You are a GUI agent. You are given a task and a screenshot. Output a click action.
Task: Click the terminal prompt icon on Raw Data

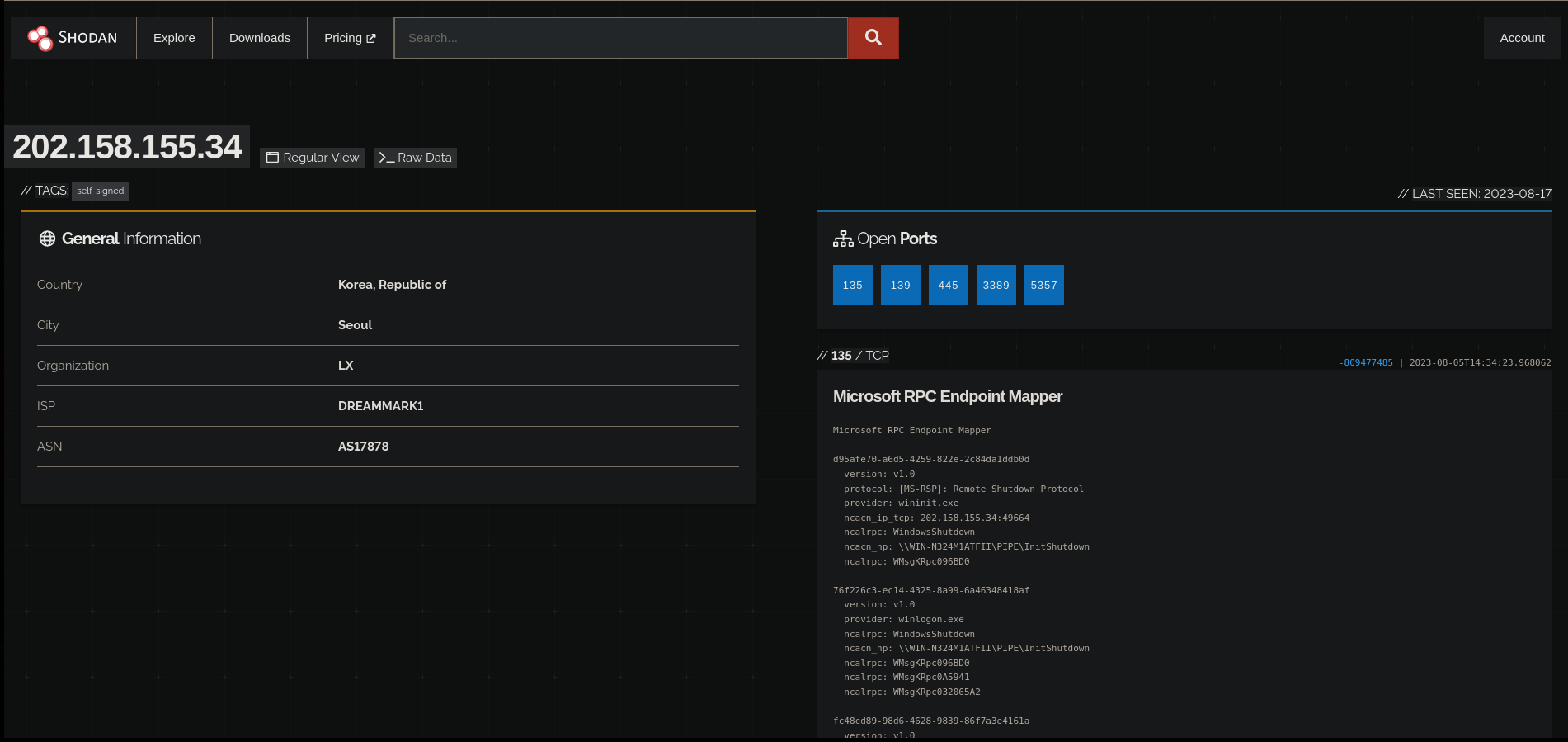pos(386,158)
